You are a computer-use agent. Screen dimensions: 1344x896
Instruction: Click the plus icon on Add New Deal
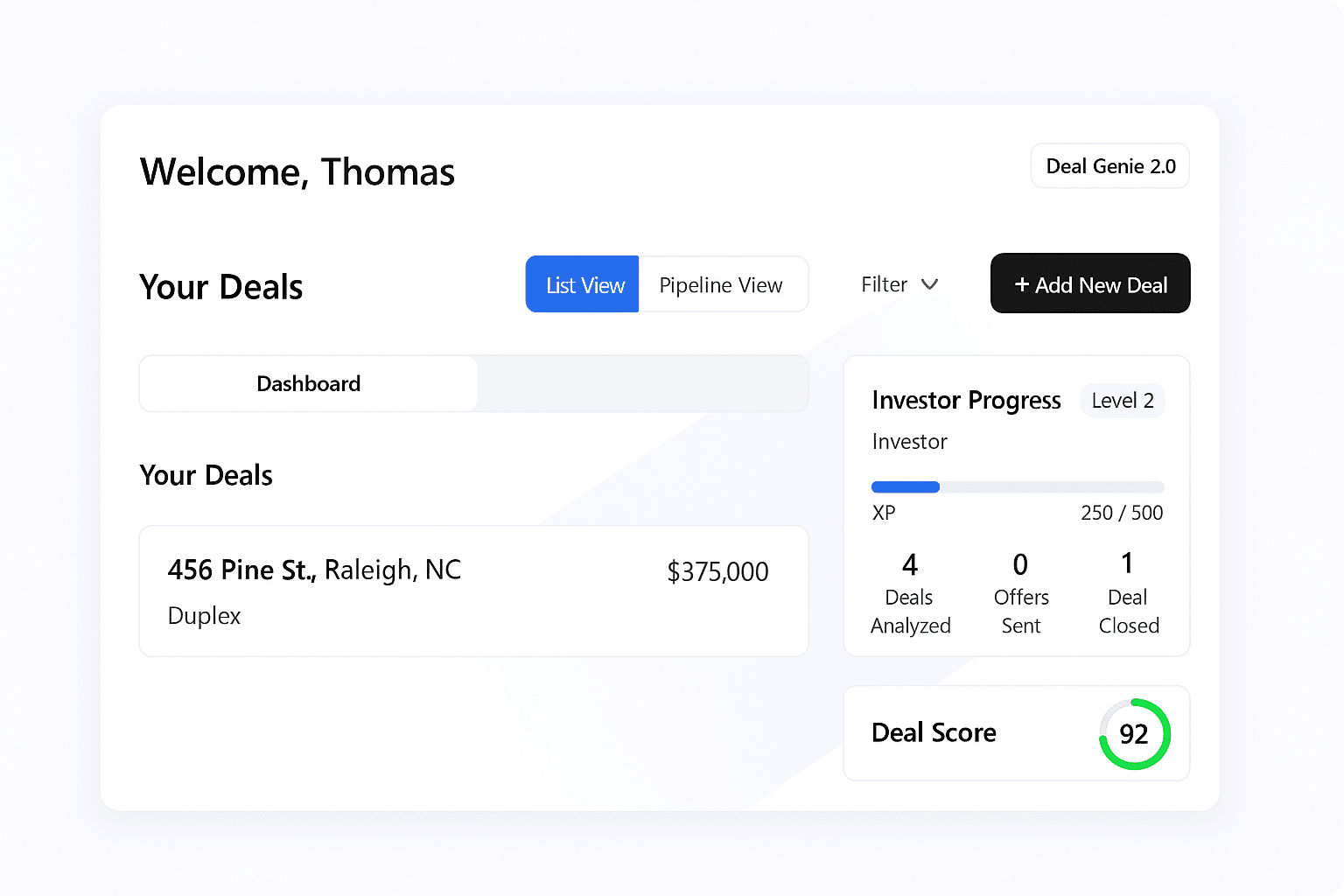pos(1023,284)
